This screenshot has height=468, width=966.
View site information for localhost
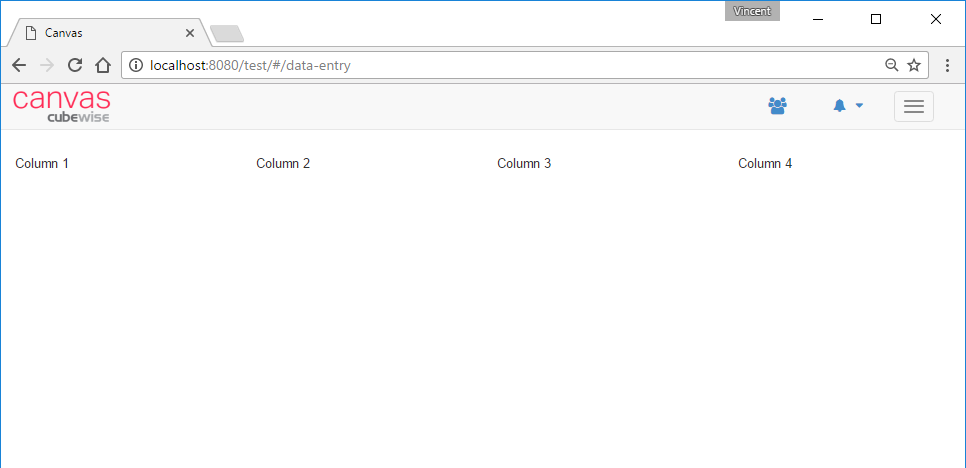137,66
